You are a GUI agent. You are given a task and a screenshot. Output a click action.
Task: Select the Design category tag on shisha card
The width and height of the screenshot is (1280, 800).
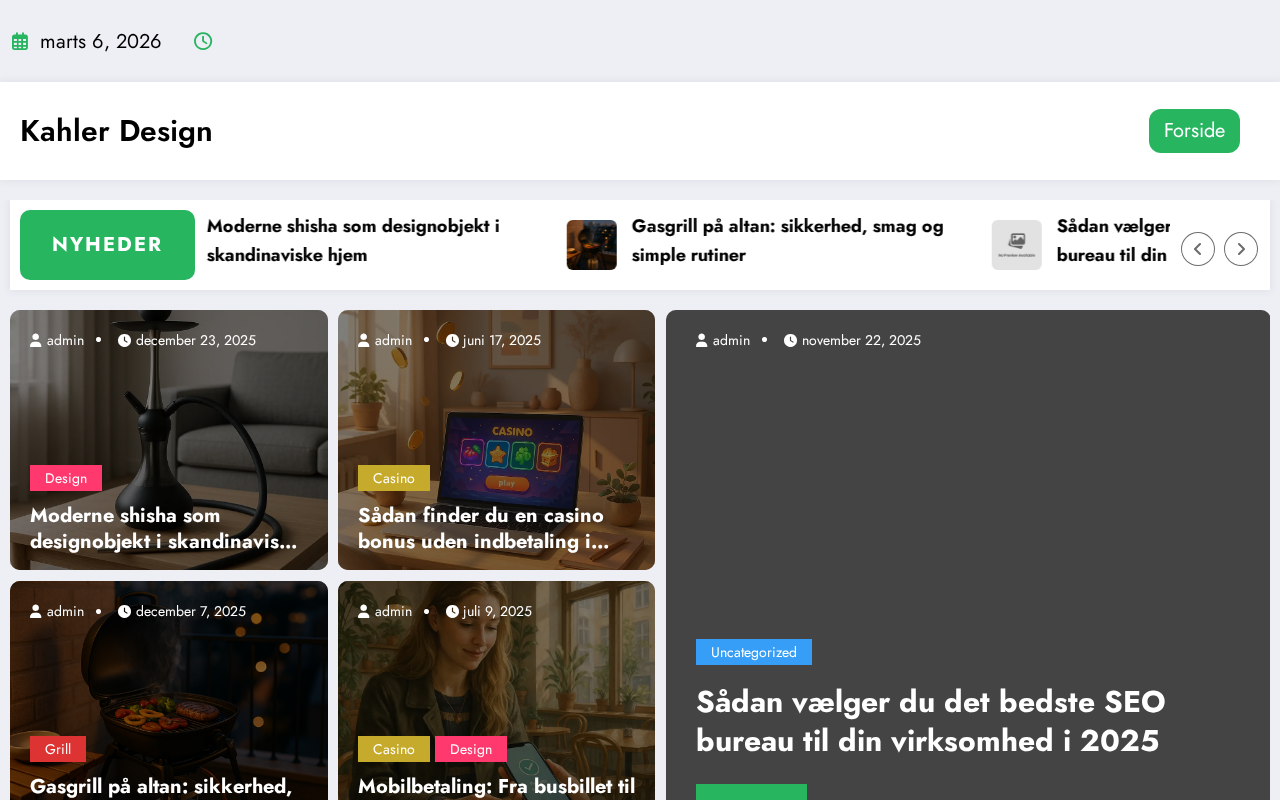coord(66,478)
